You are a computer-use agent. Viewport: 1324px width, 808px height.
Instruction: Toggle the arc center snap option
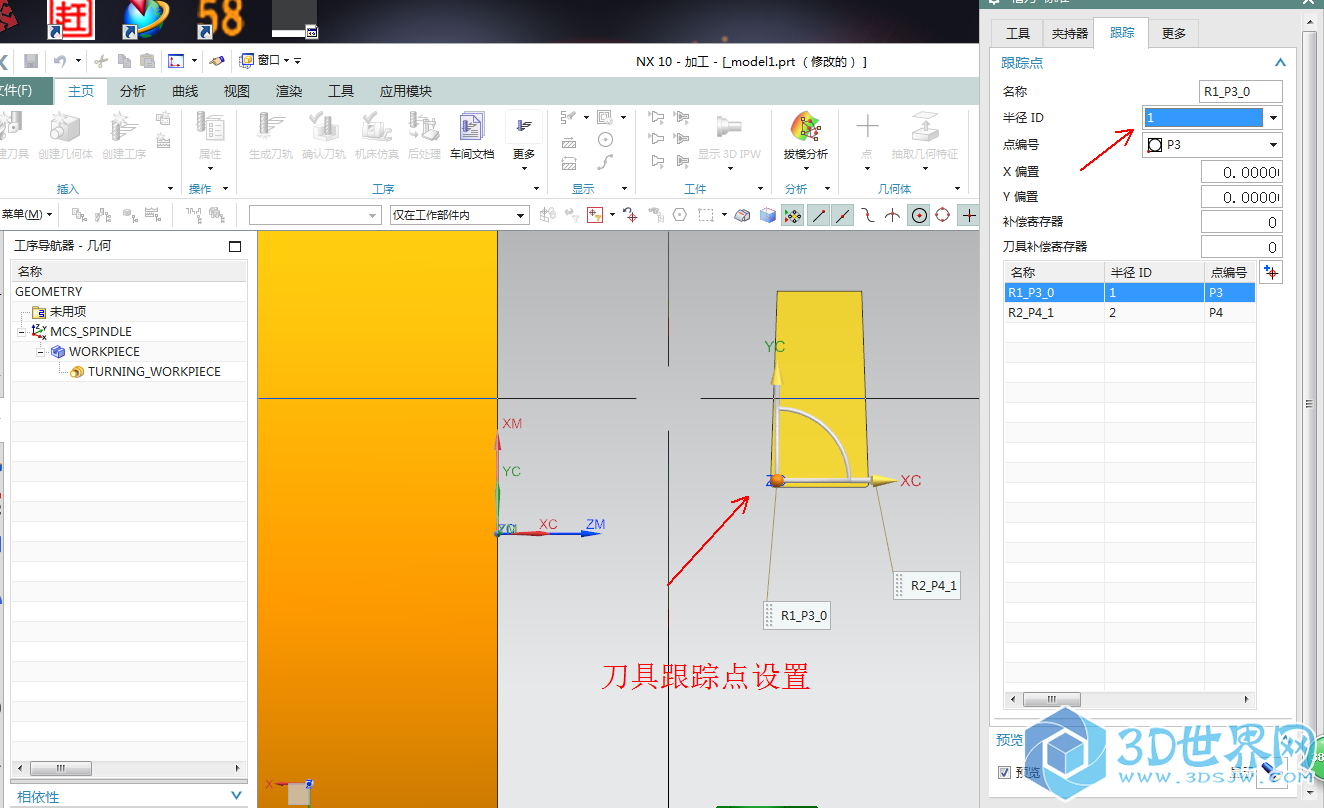click(918, 215)
